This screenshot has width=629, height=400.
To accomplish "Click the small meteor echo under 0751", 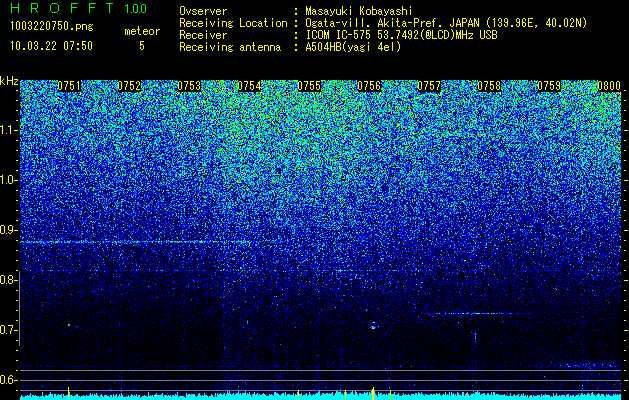I will pyautogui.click(x=69, y=325).
